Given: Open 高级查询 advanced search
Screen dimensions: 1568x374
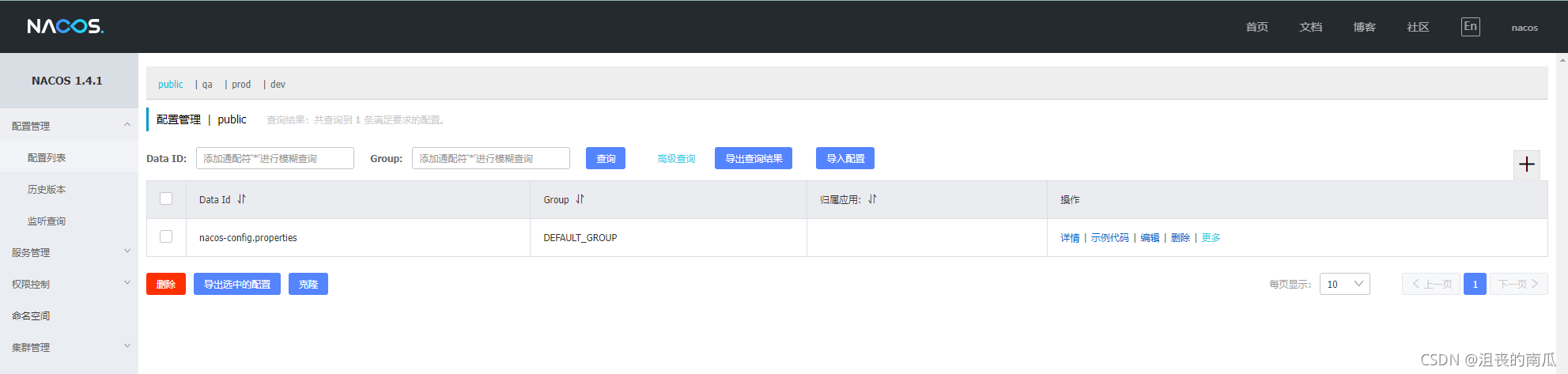Looking at the screenshot, I should (677, 158).
